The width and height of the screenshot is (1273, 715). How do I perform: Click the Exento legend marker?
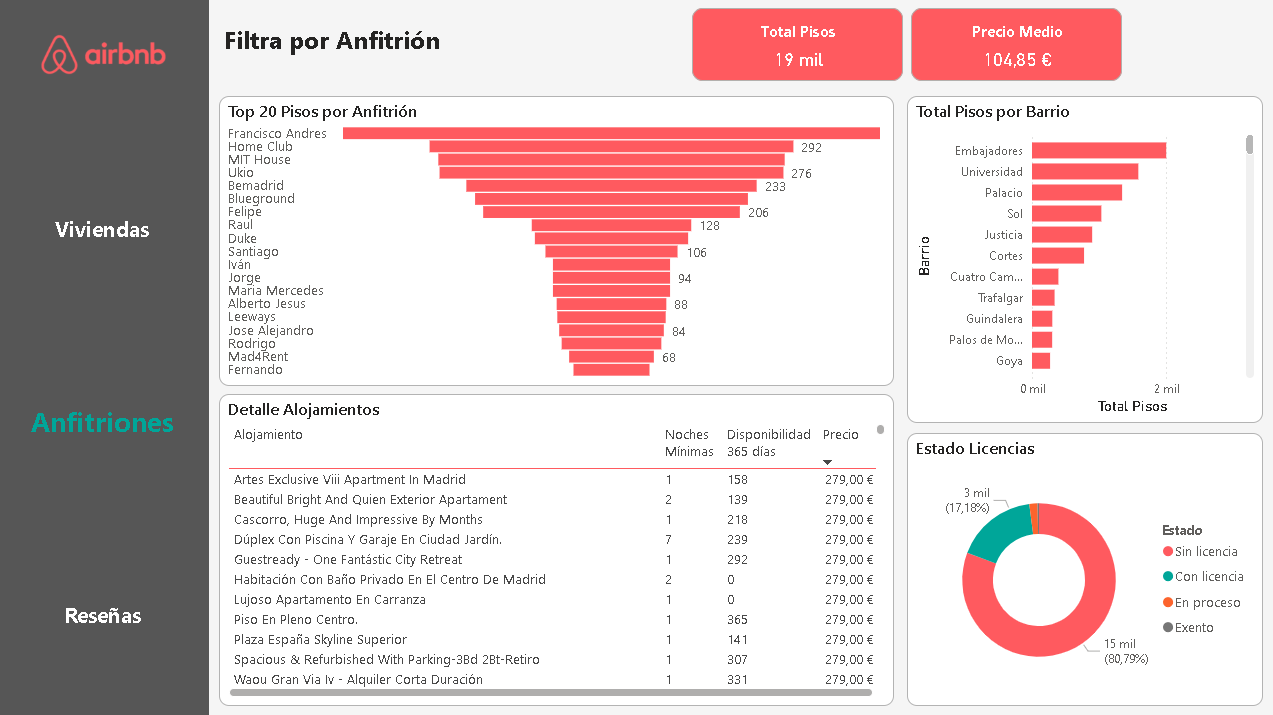point(1168,628)
